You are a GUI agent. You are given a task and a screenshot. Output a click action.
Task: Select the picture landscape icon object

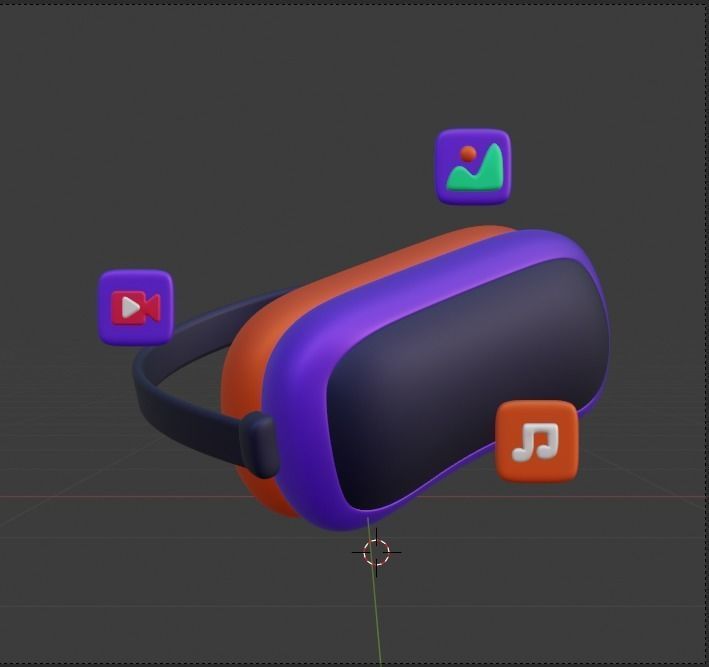click(x=473, y=167)
